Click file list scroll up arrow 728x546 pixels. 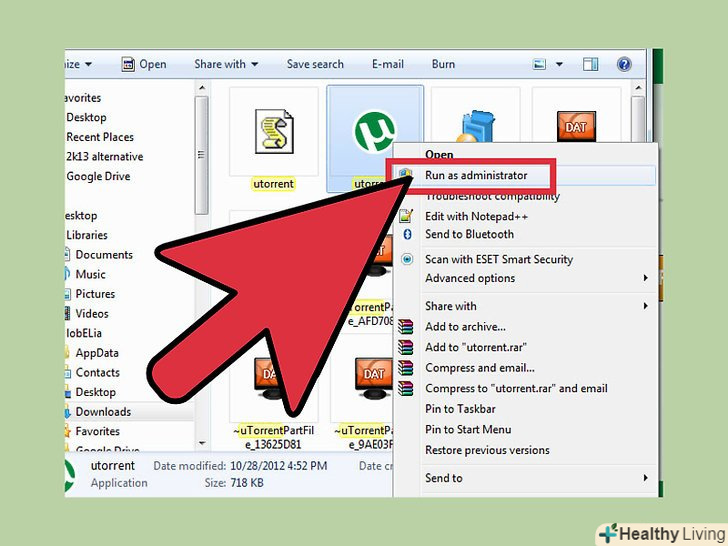pos(638,88)
